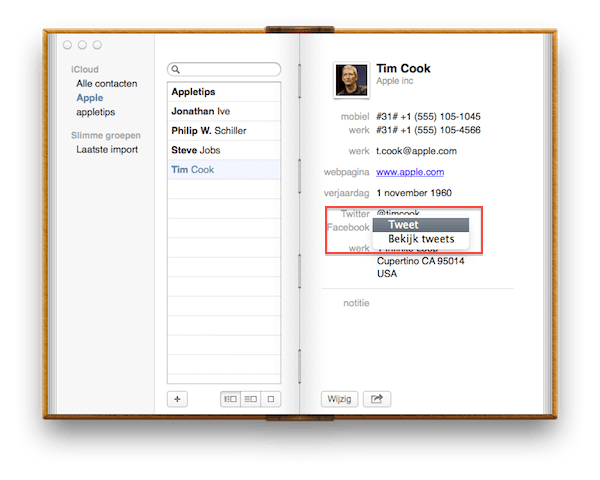Click the Apple inc company text

pos(395,81)
